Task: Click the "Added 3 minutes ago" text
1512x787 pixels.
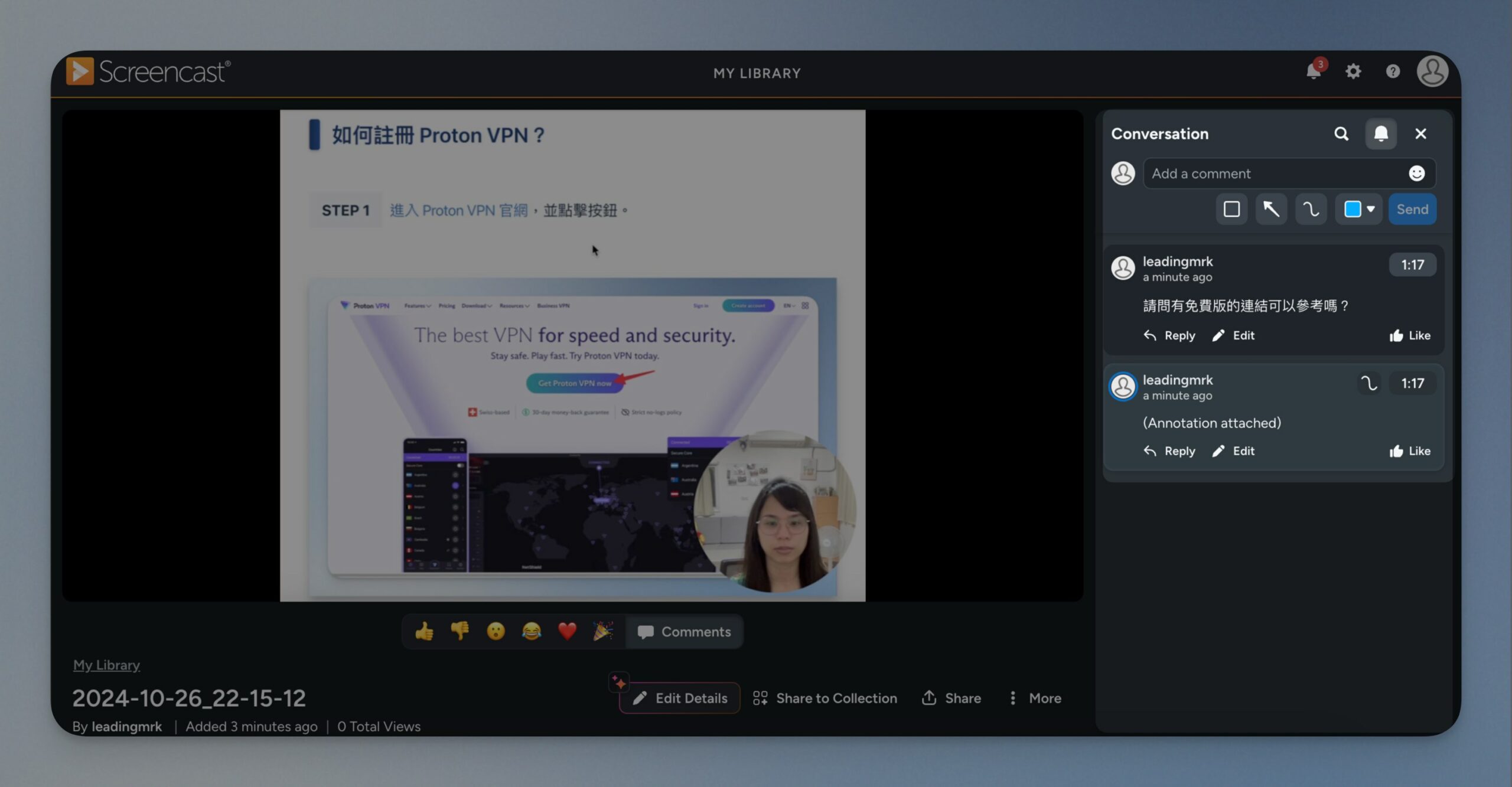Action: click(x=252, y=727)
